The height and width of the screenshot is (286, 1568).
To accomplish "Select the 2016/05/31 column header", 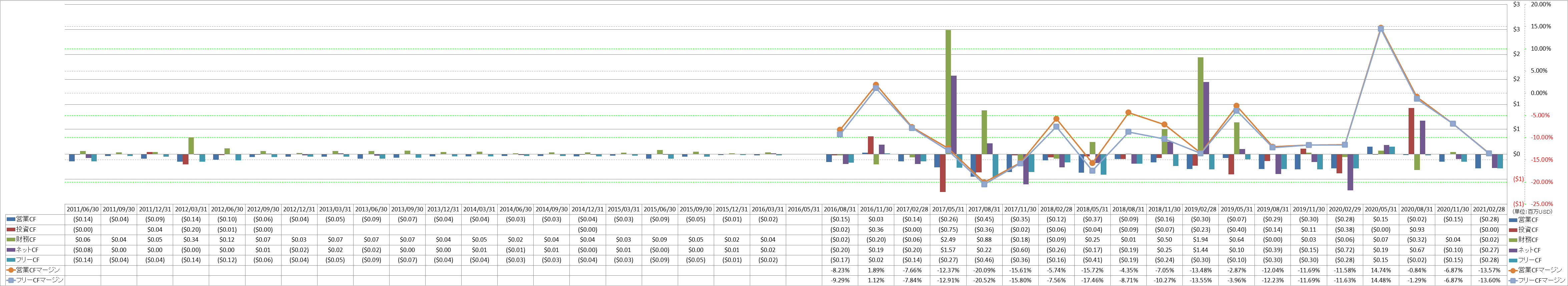I will pyautogui.click(x=804, y=209).
